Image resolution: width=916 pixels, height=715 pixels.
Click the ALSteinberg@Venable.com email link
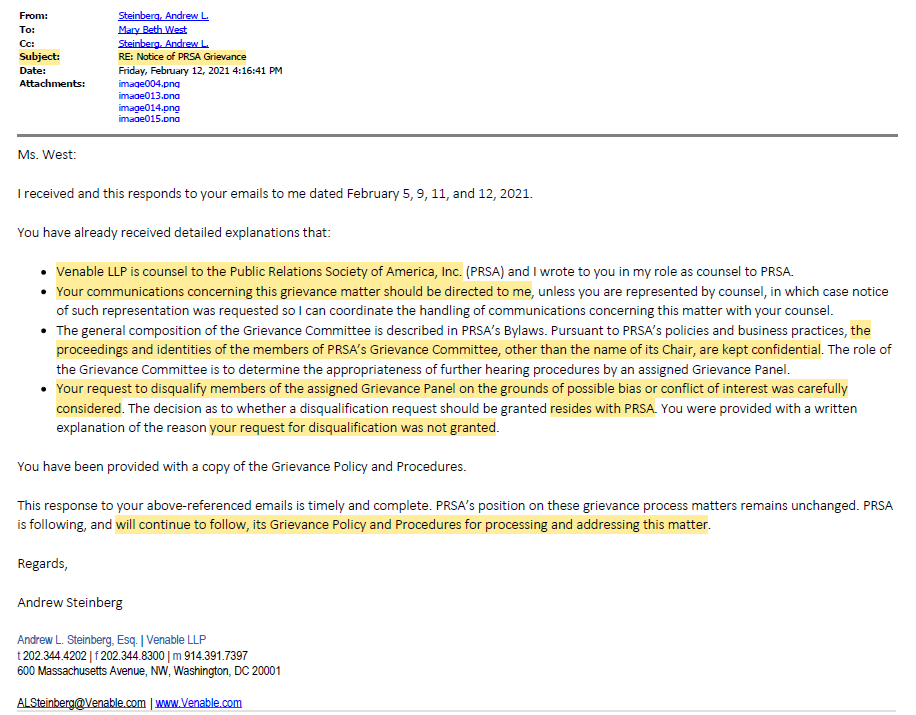click(81, 703)
